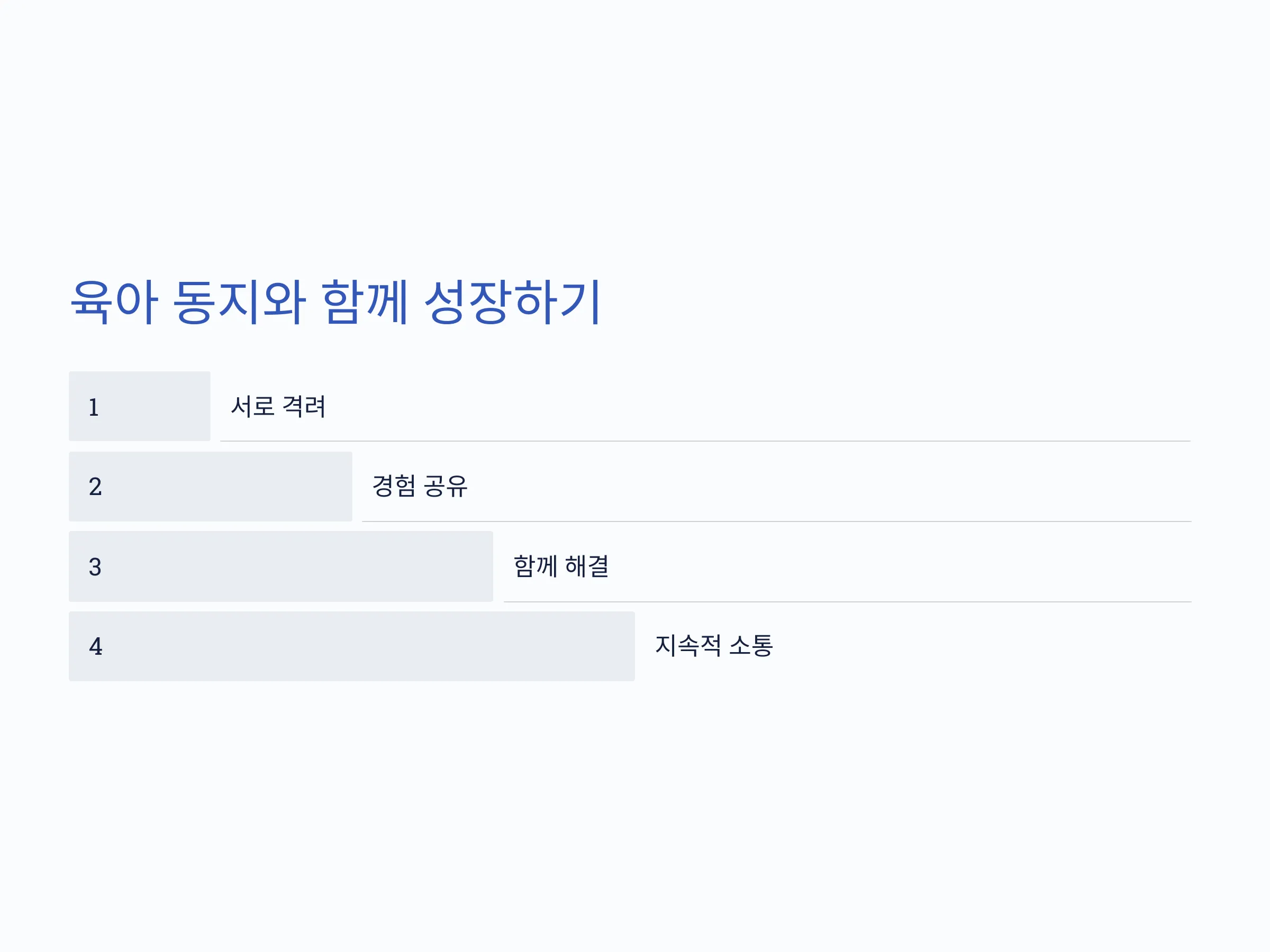Select the divider line under '경험 공유'

776,521
